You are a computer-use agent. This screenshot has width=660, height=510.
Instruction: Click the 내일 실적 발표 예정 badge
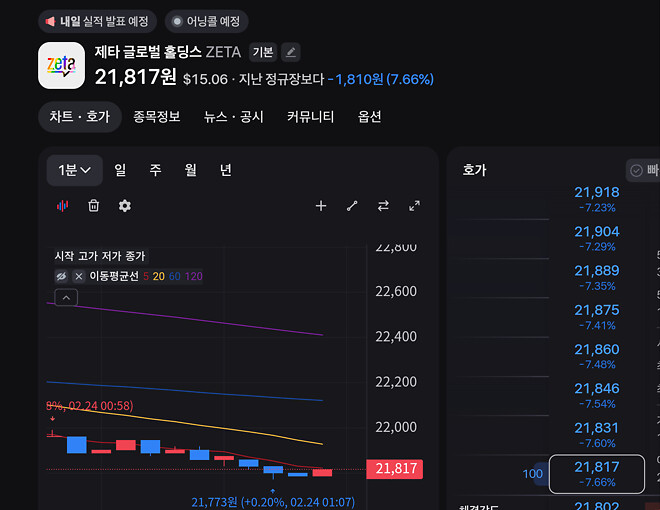tap(98, 21)
